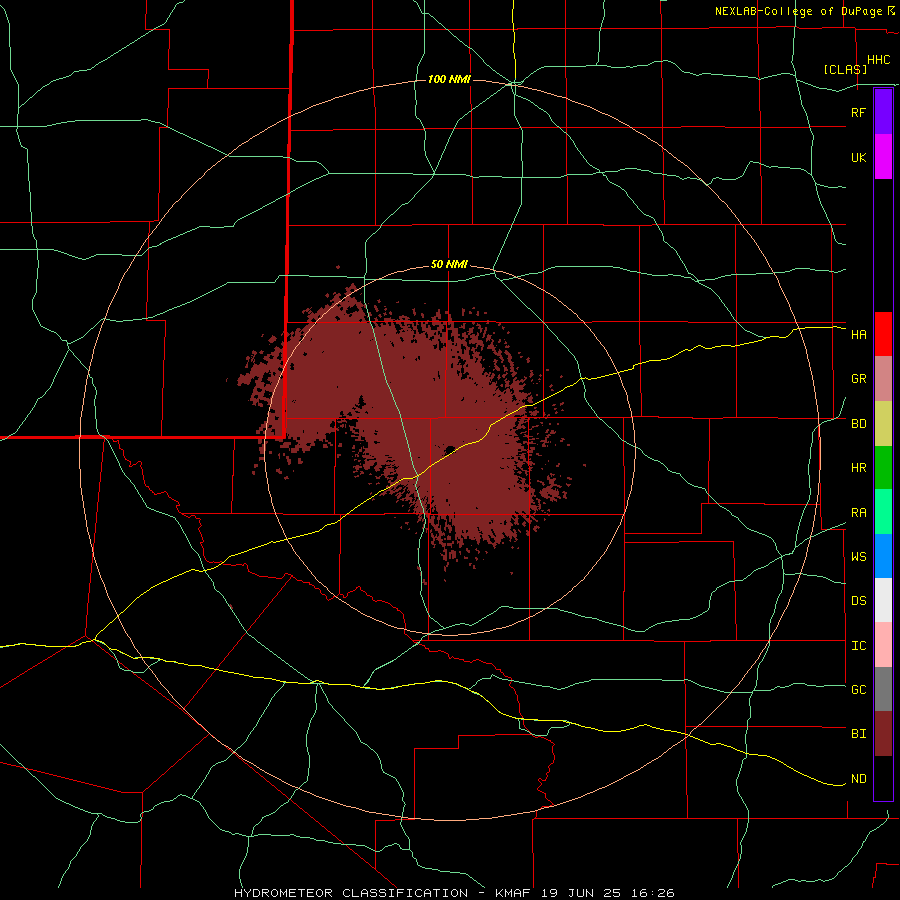This screenshot has height=900, width=900.
Task: Click the magenta UK legend swatch
Action: click(883, 157)
